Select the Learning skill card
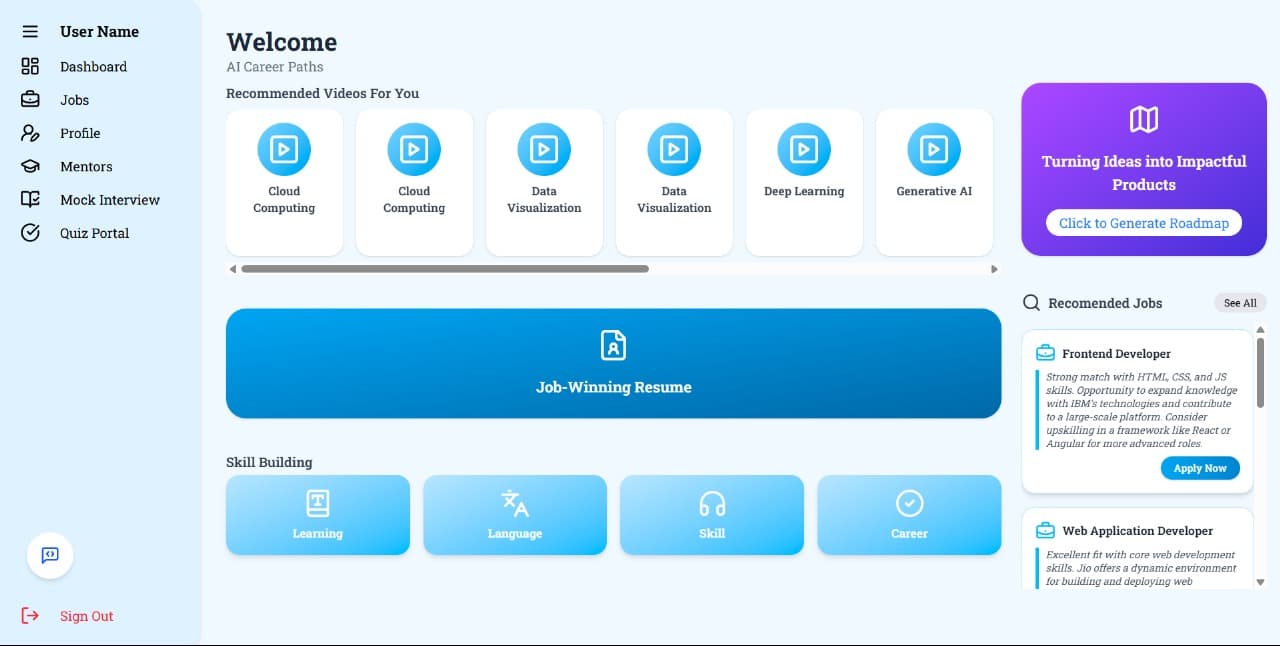 tap(317, 514)
